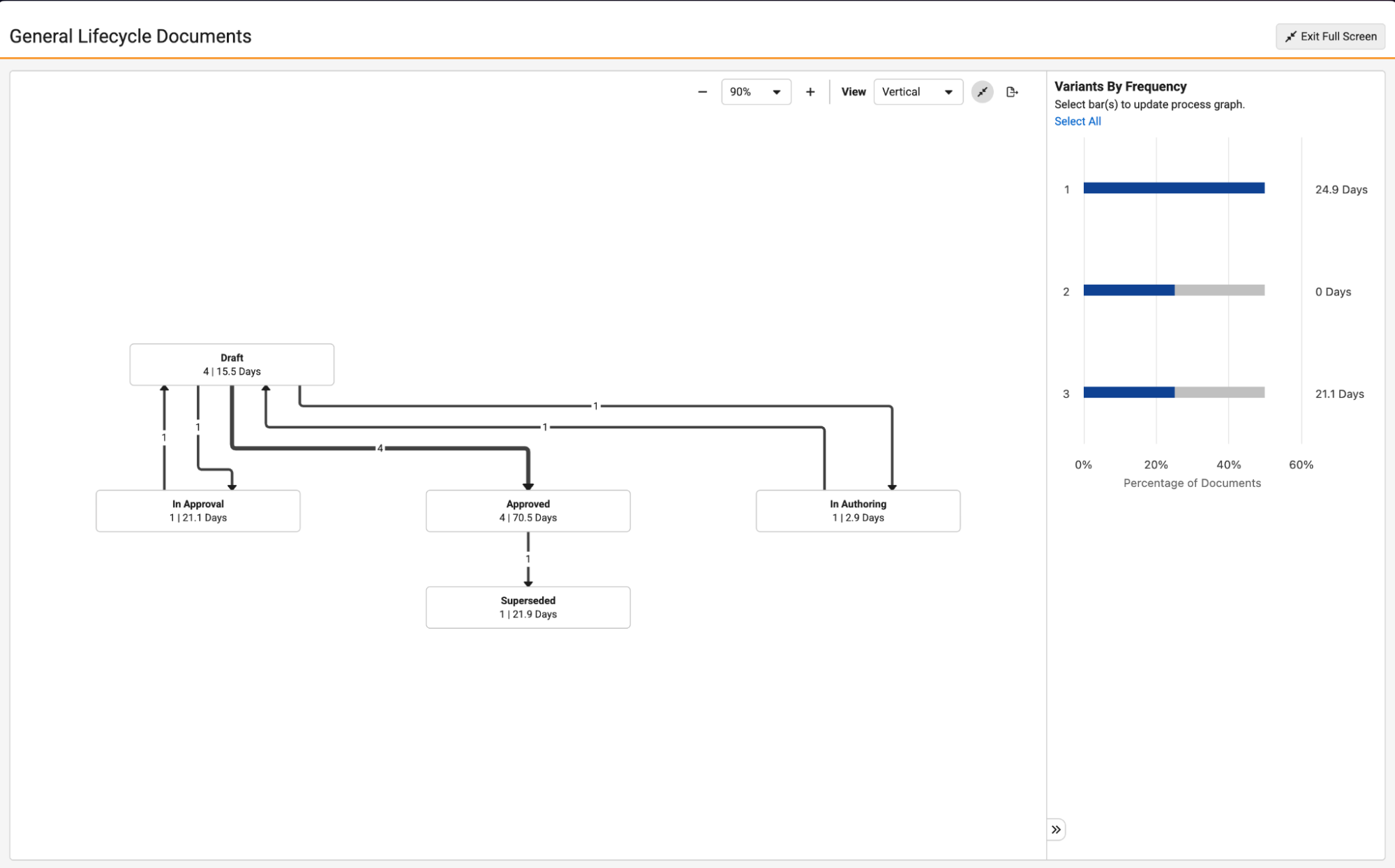Screen dimensions: 1395x868
Task: Click the General Lifecycle Documents title
Action: (x=130, y=36)
